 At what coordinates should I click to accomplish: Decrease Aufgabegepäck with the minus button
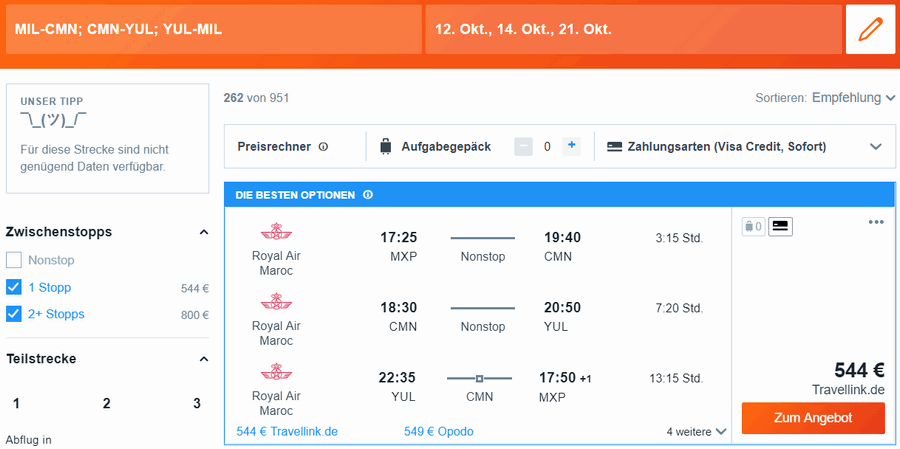[x=523, y=146]
